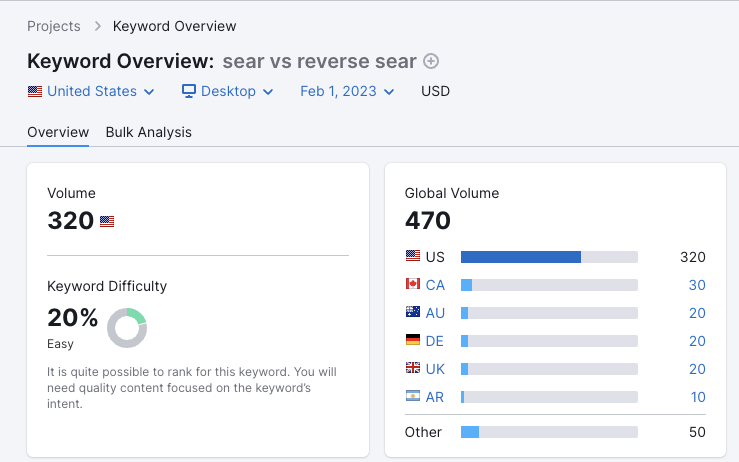This screenshot has width=739, height=462.
Task: Click the Argentina flag icon in Global Volume
Action: 413,397
